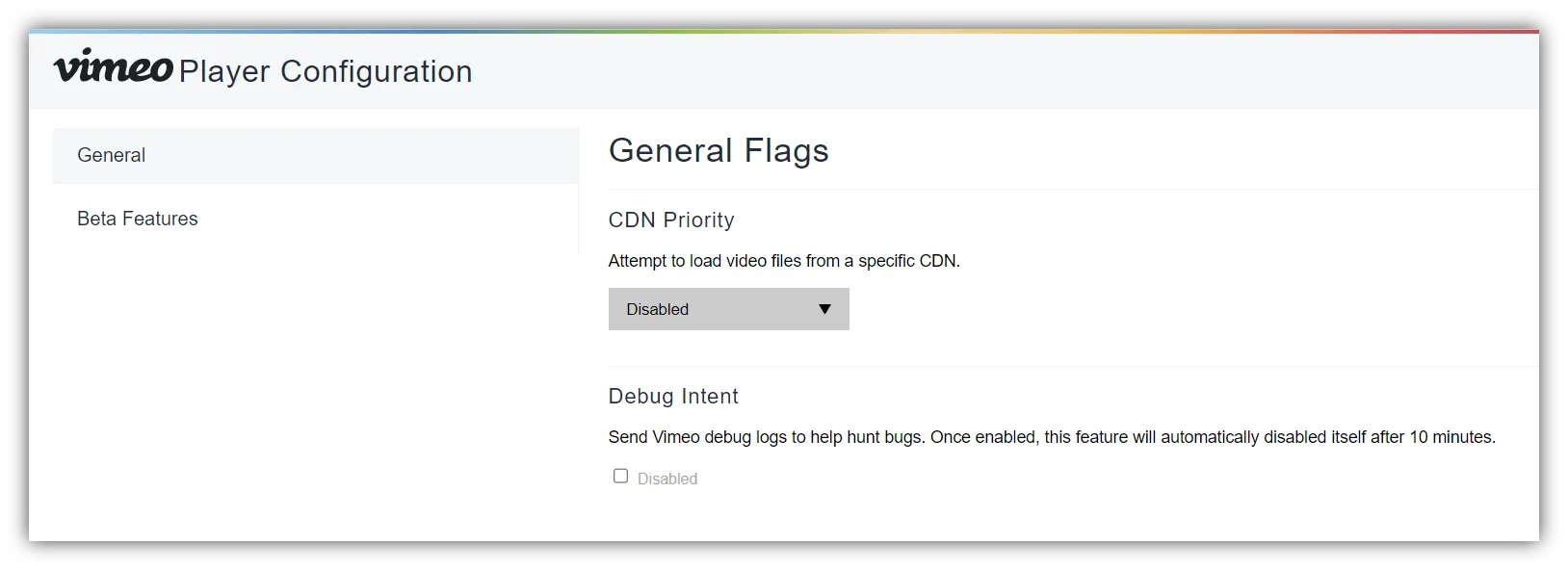Click the Vimeo logo in header
This screenshot has height=570, width=1568.
point(113,67)
